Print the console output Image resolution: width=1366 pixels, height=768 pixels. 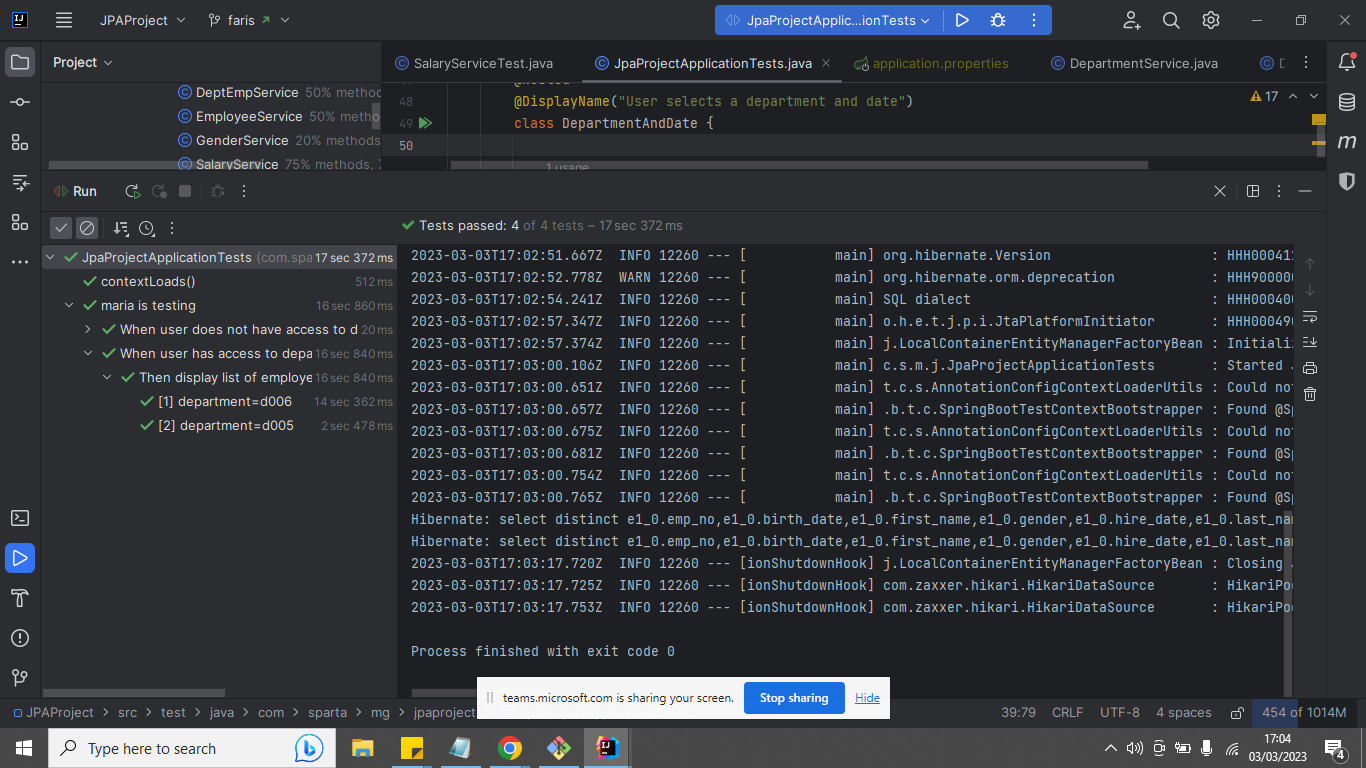(1311, 367)
